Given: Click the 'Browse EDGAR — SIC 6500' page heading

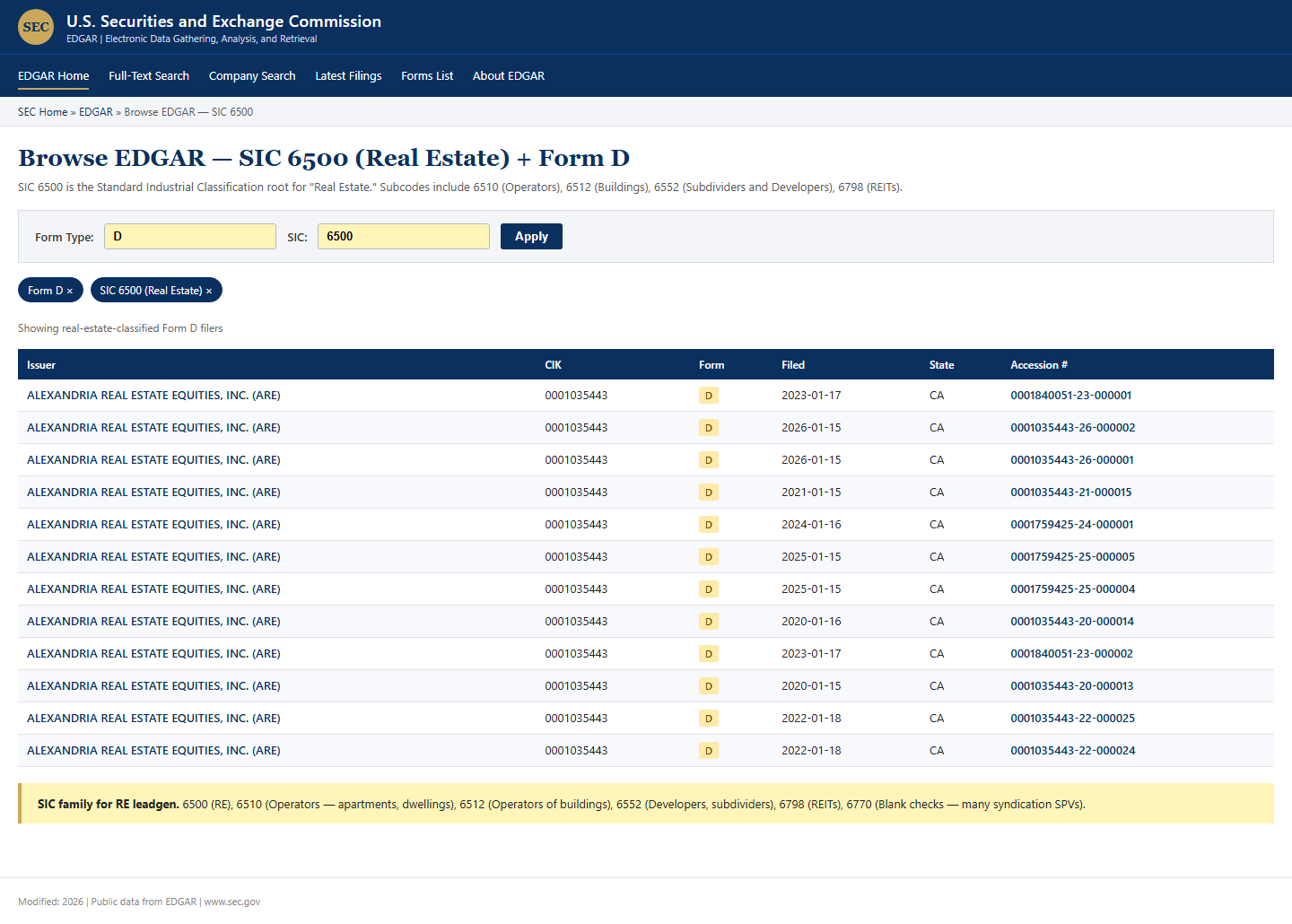Looking at the screenshot, I should [x=324, y=158].
